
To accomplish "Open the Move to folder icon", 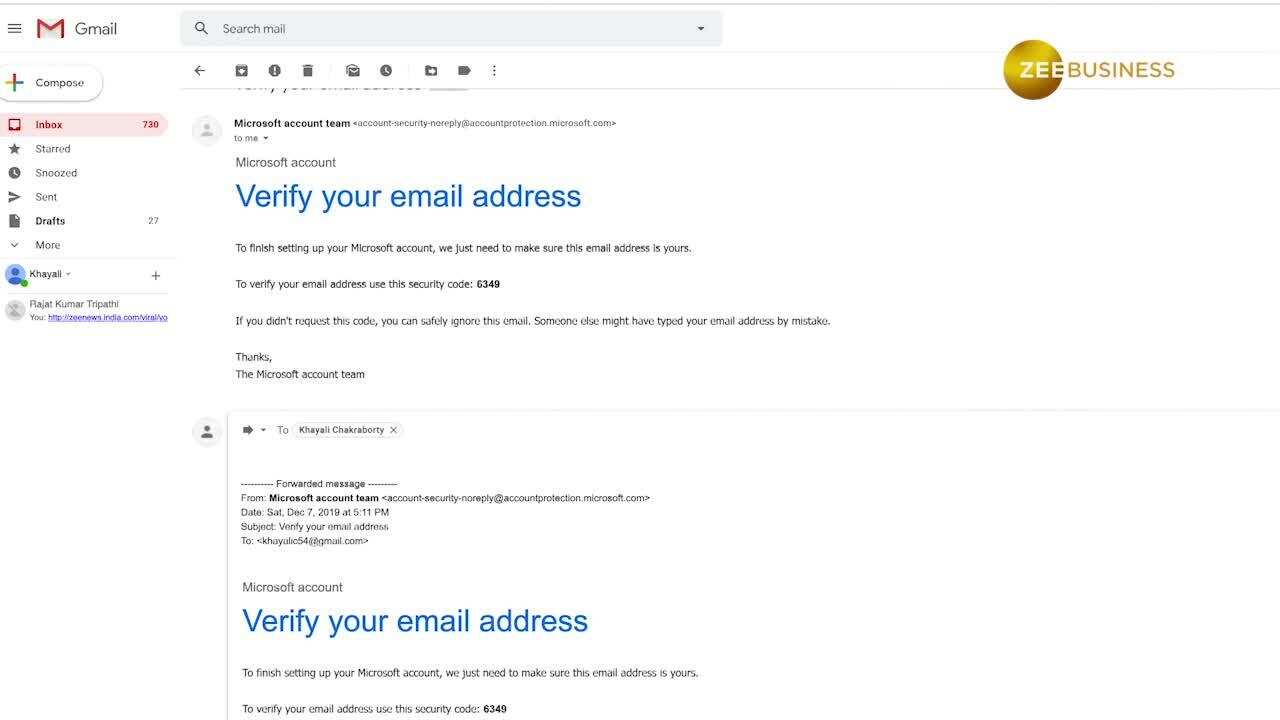I will pyautogui.click(x=430, y=70).
